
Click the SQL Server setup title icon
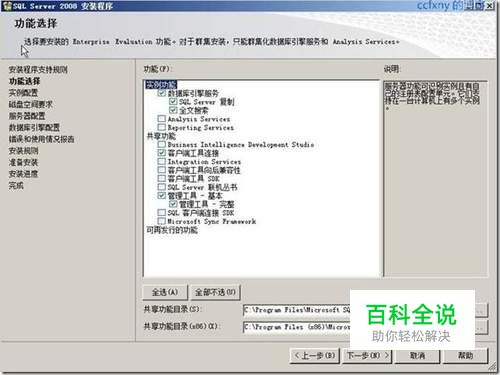point(7,6)
